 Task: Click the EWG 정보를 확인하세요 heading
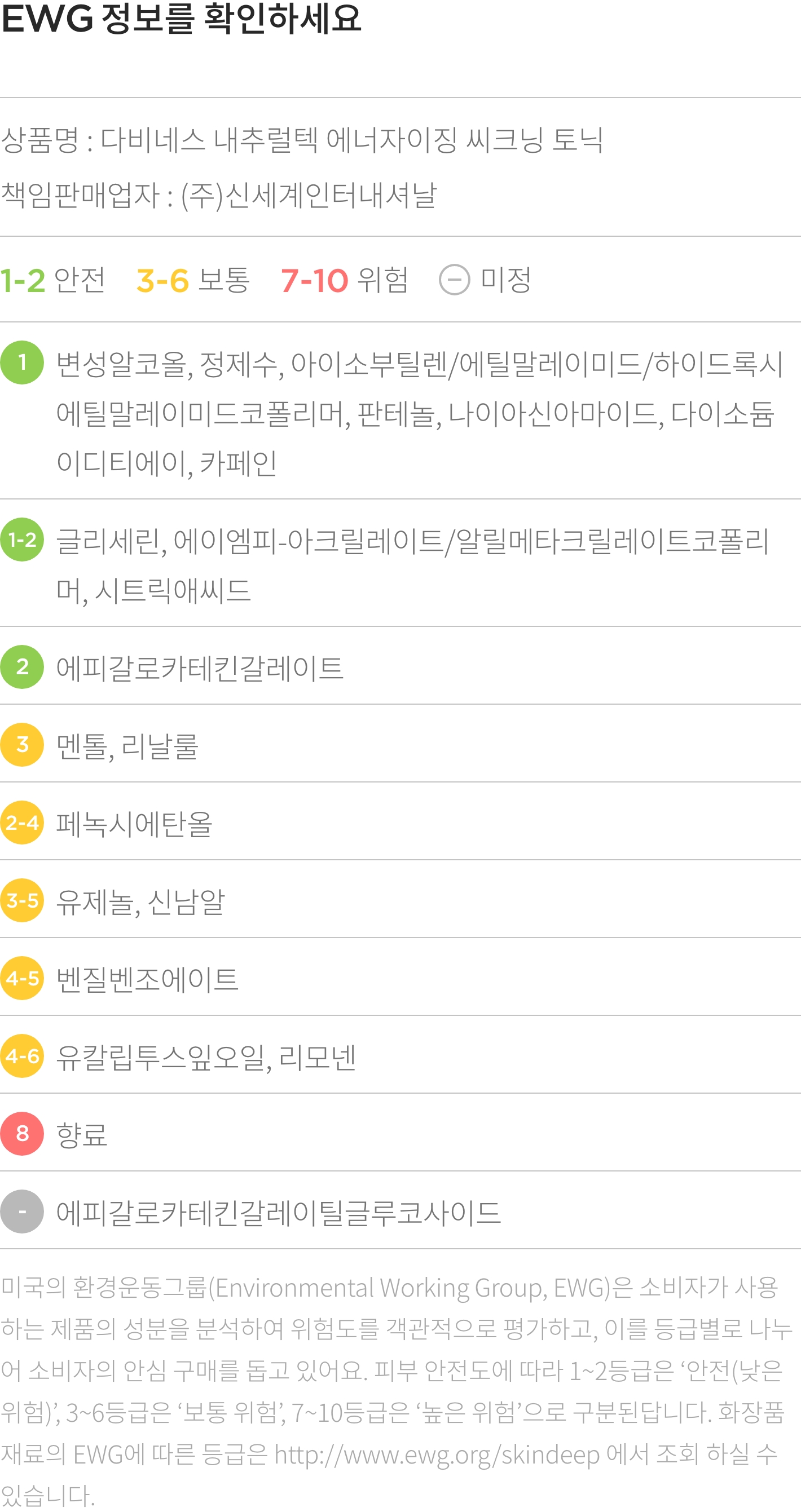tap(182, 17)
